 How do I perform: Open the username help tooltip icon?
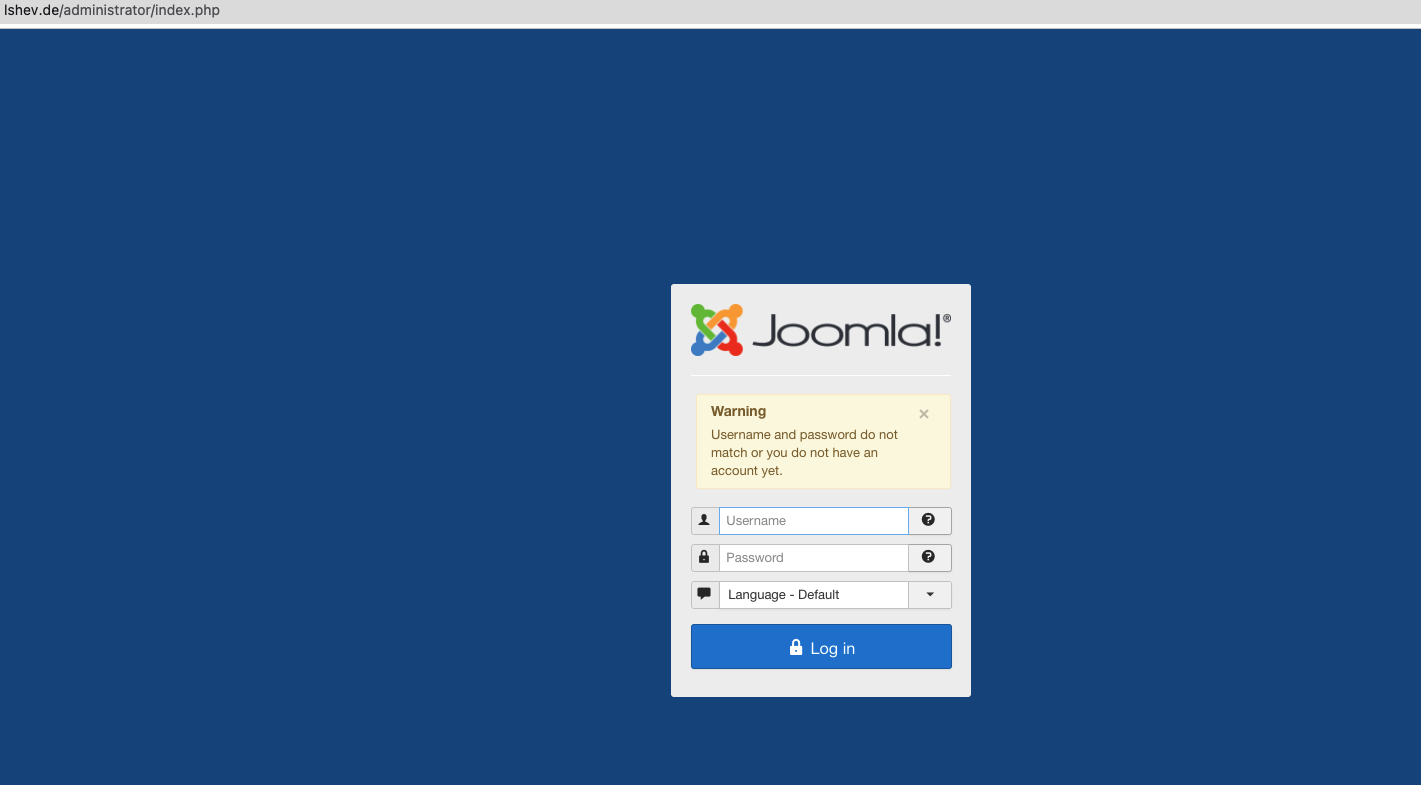[x=929, y=520]
